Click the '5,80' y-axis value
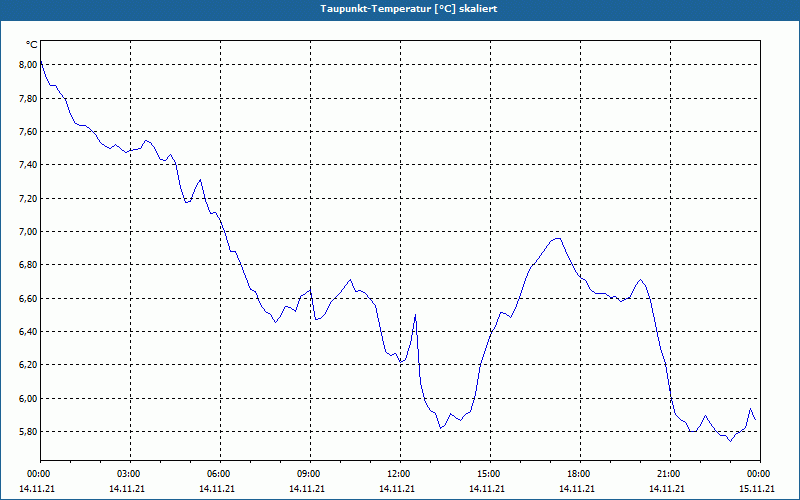 point(29,432)
